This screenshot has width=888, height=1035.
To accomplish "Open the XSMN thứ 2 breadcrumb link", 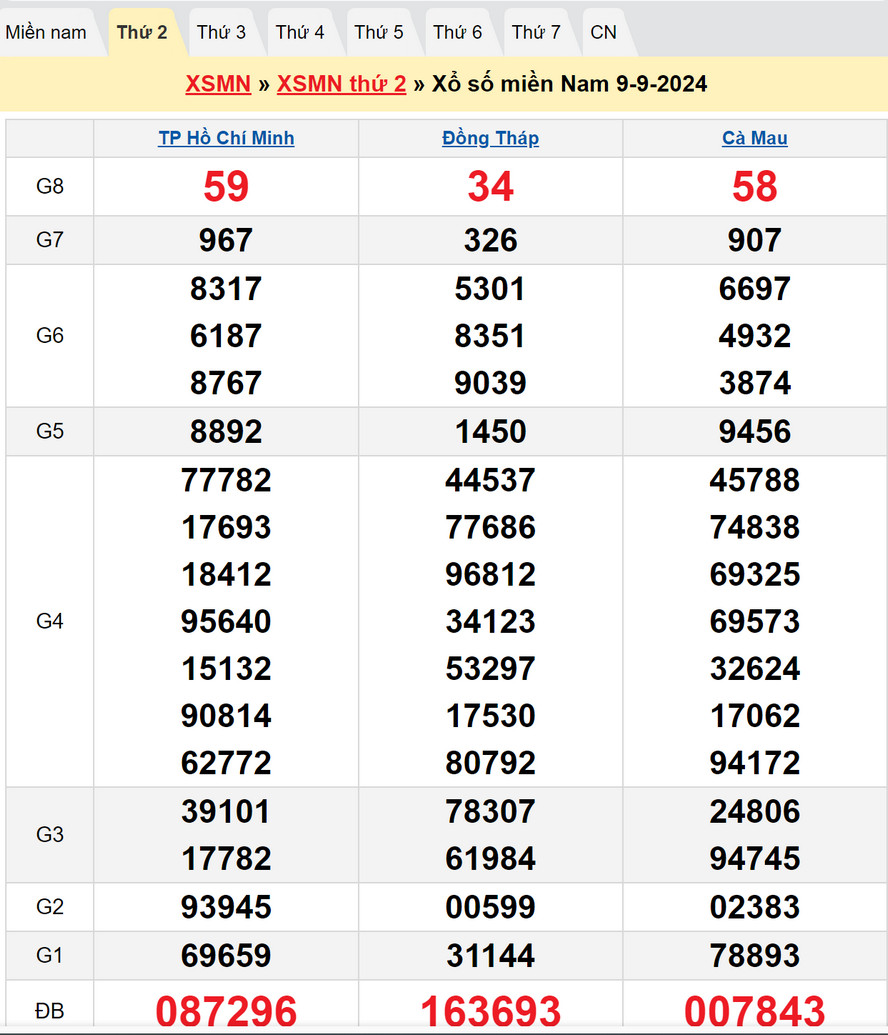I will [341, 84].
